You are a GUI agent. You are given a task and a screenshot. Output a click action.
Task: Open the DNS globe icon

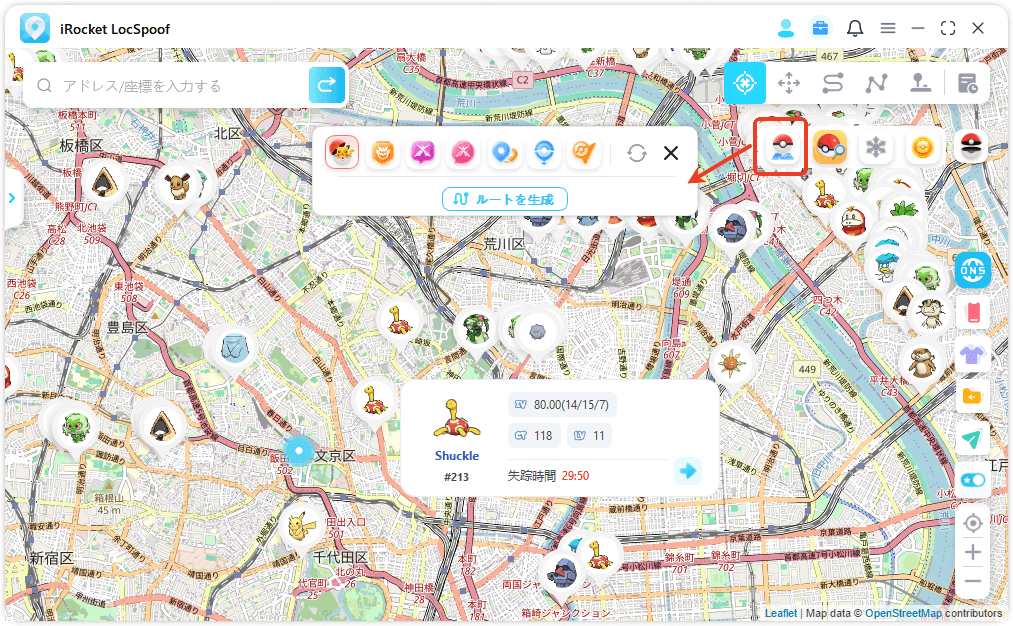972,270
